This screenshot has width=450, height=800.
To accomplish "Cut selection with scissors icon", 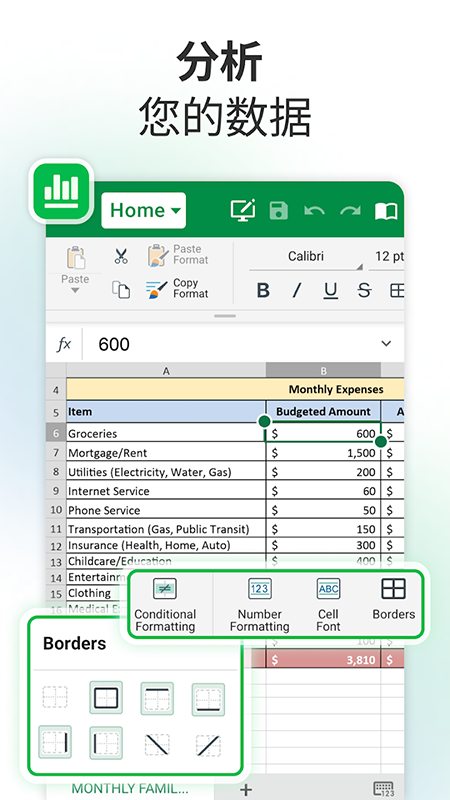I will [121, 256].
